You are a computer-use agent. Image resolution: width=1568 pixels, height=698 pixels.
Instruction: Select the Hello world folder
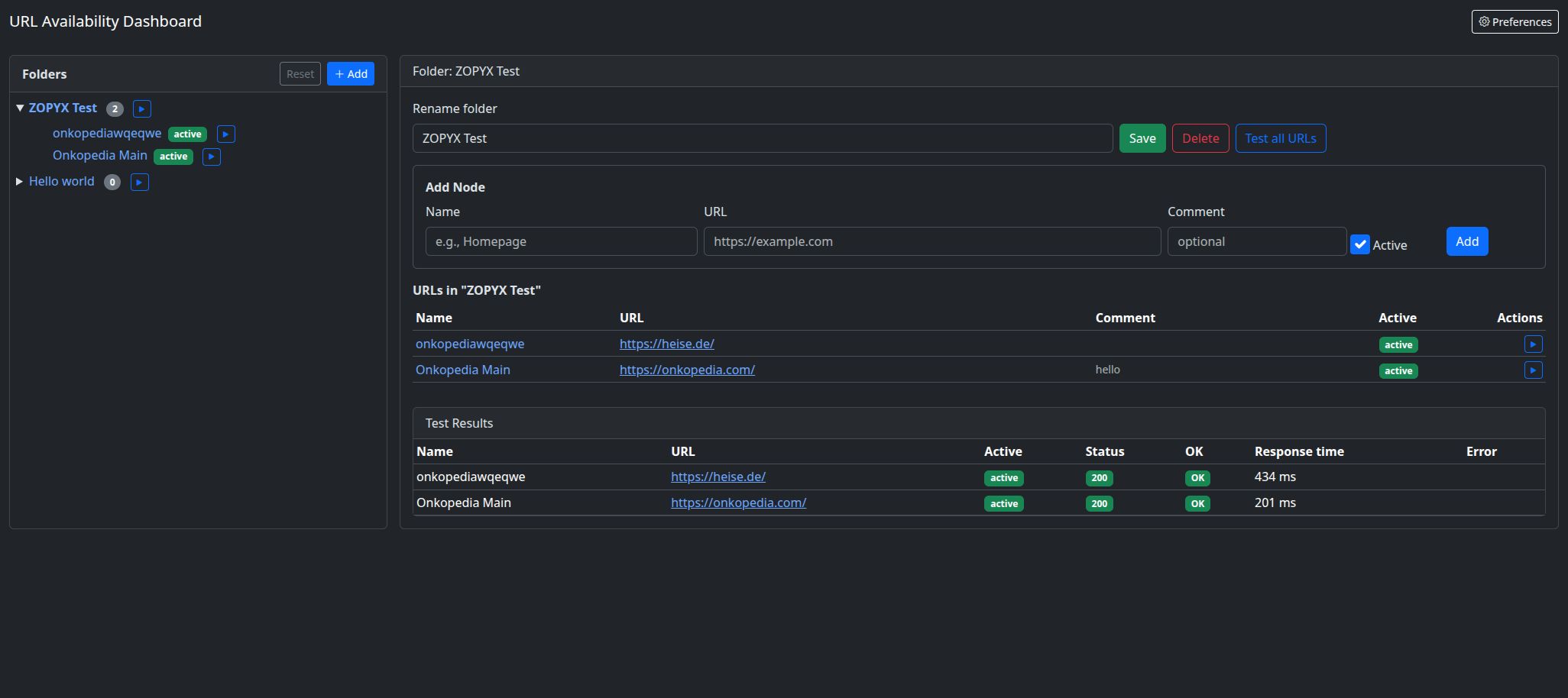(x=62, y=182)
